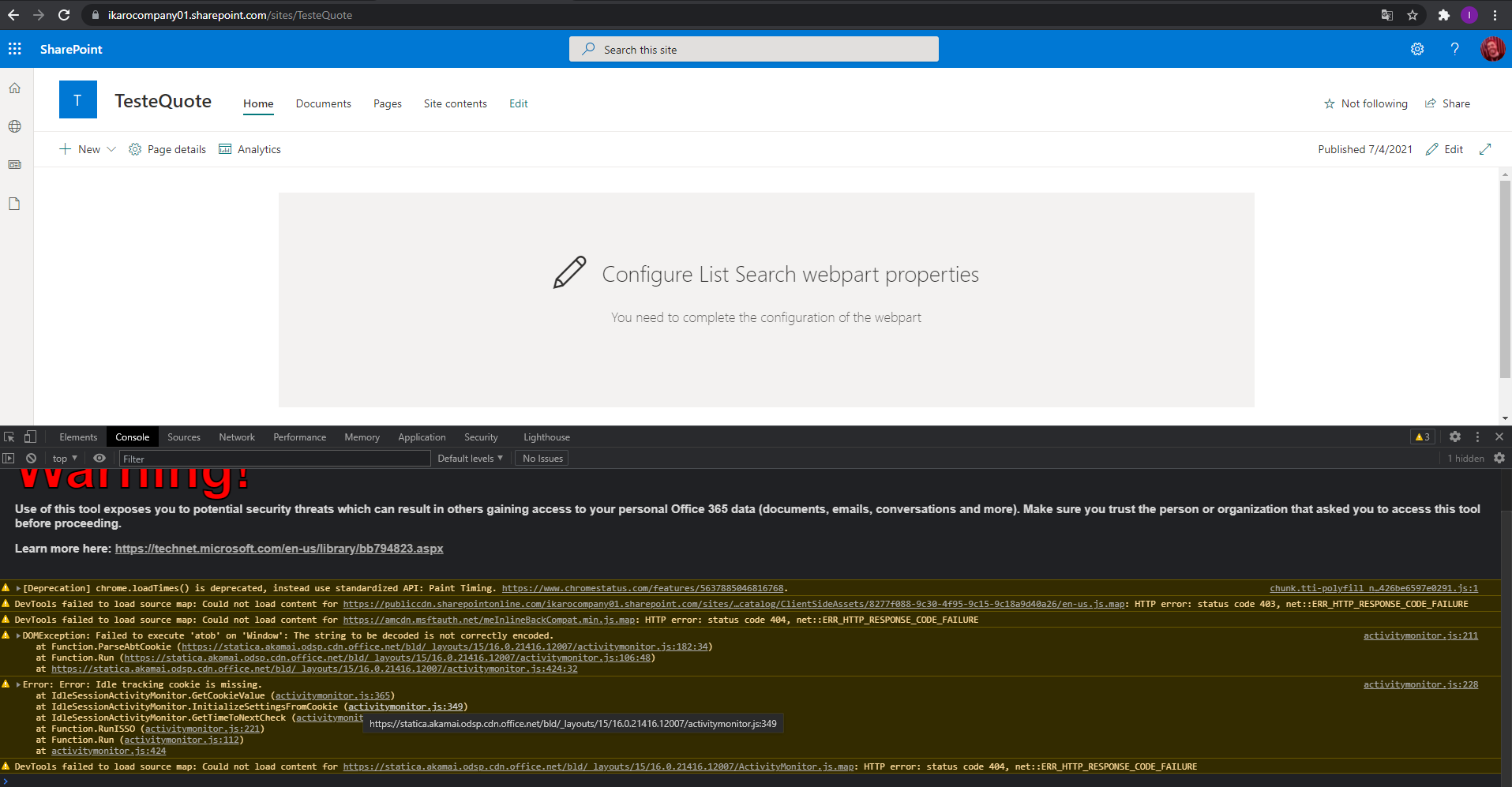Switch to the Network tab in DevTools

point(236,437)
